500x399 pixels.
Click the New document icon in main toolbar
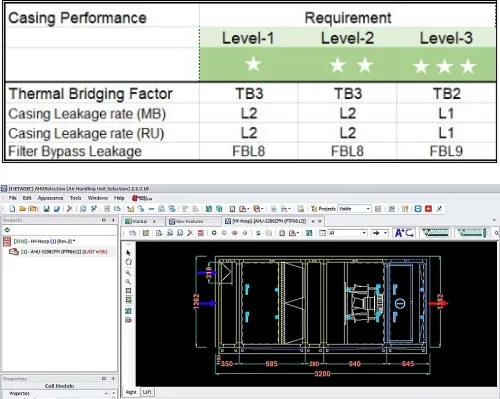(x=12, y=209)
